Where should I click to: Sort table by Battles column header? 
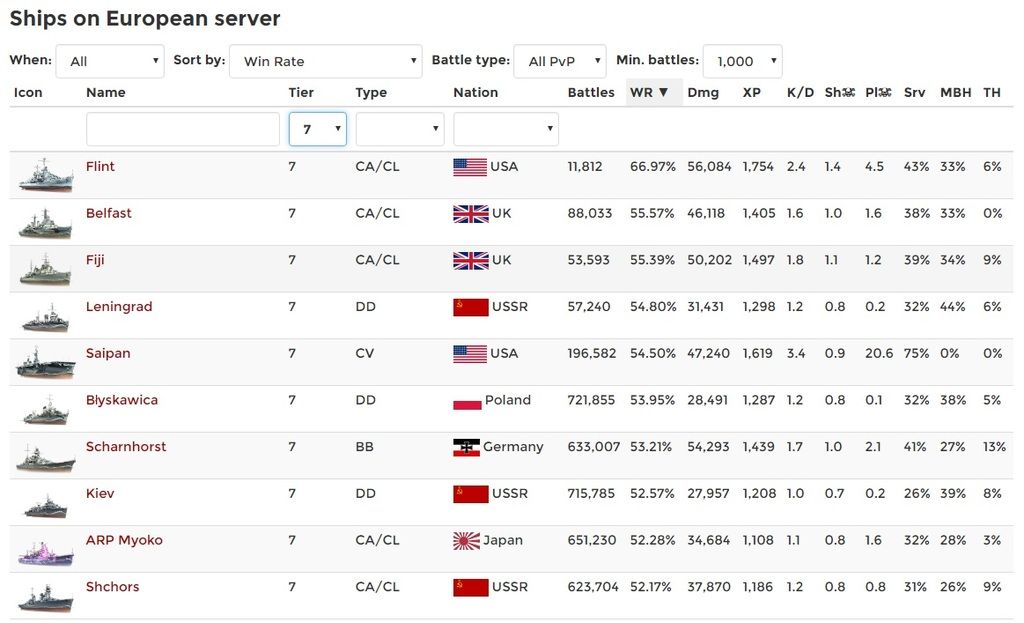591,92
